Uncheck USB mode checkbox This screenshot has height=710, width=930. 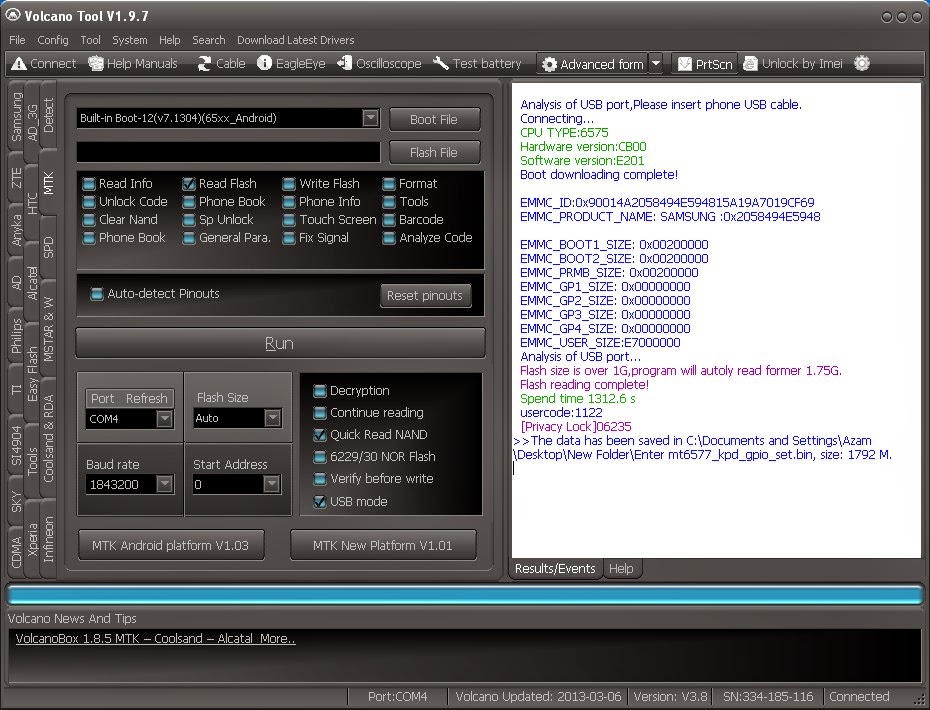pyautogui.click(x=320, y=502)
